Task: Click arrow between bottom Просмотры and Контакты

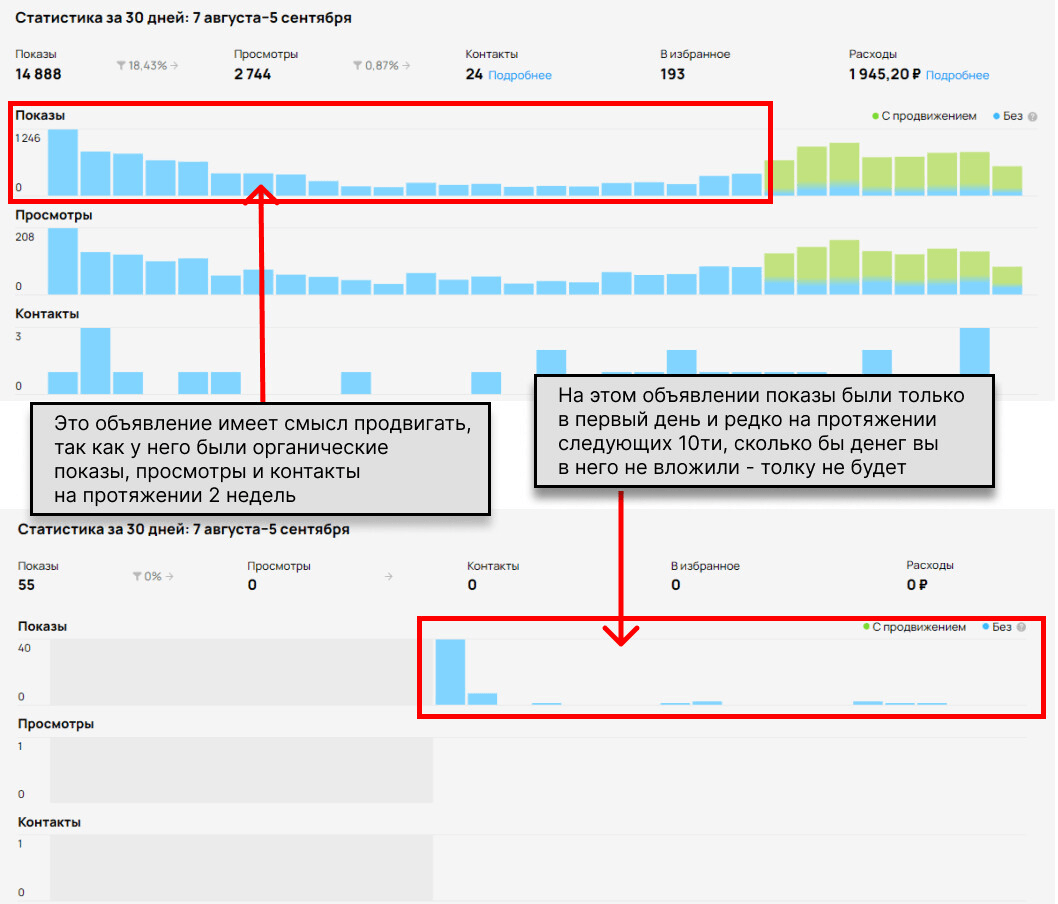Action: tap(388, 576)
